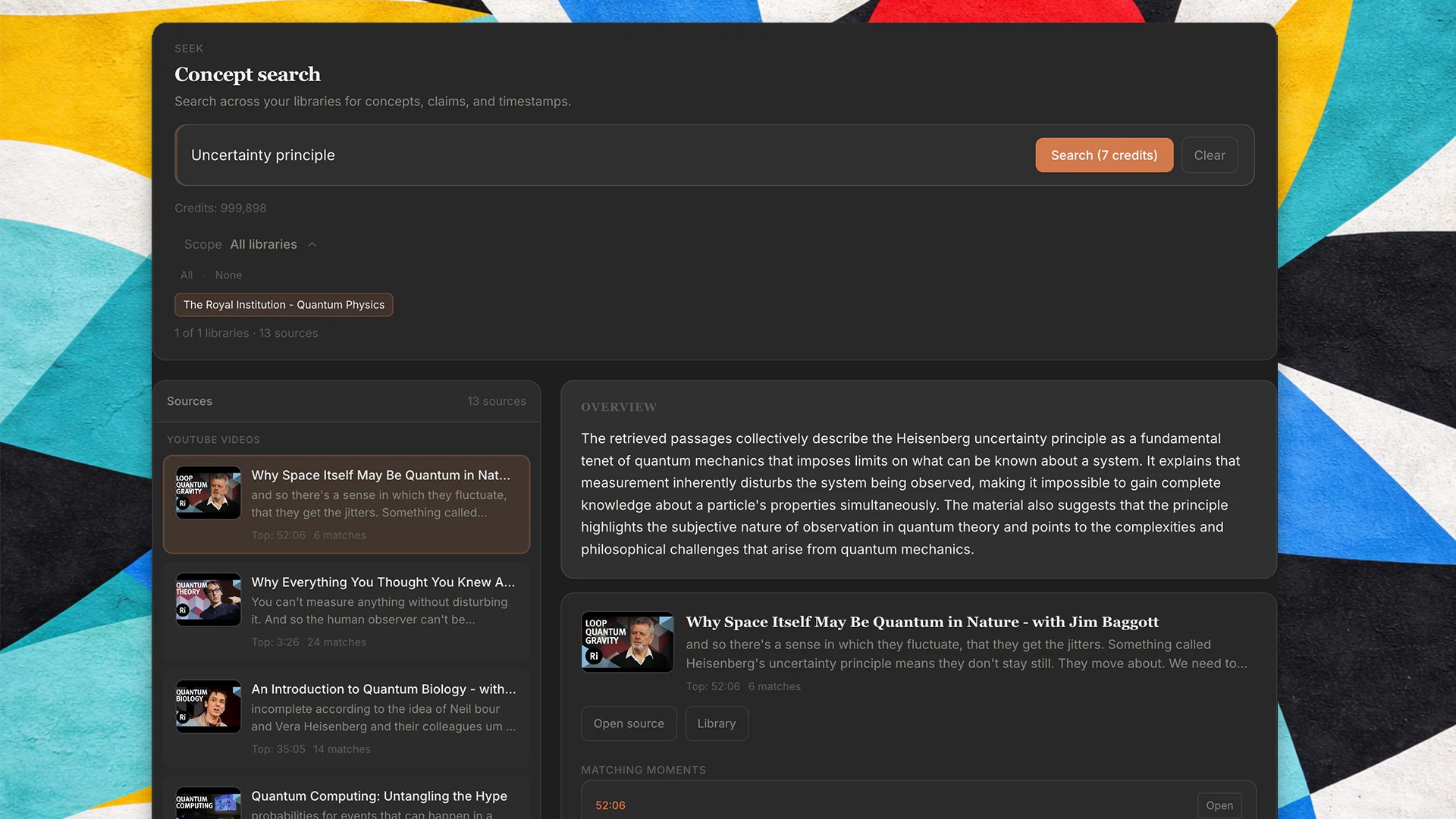Clear the search query
The width and height of the screenshot is (1456, 819).
1209,155
